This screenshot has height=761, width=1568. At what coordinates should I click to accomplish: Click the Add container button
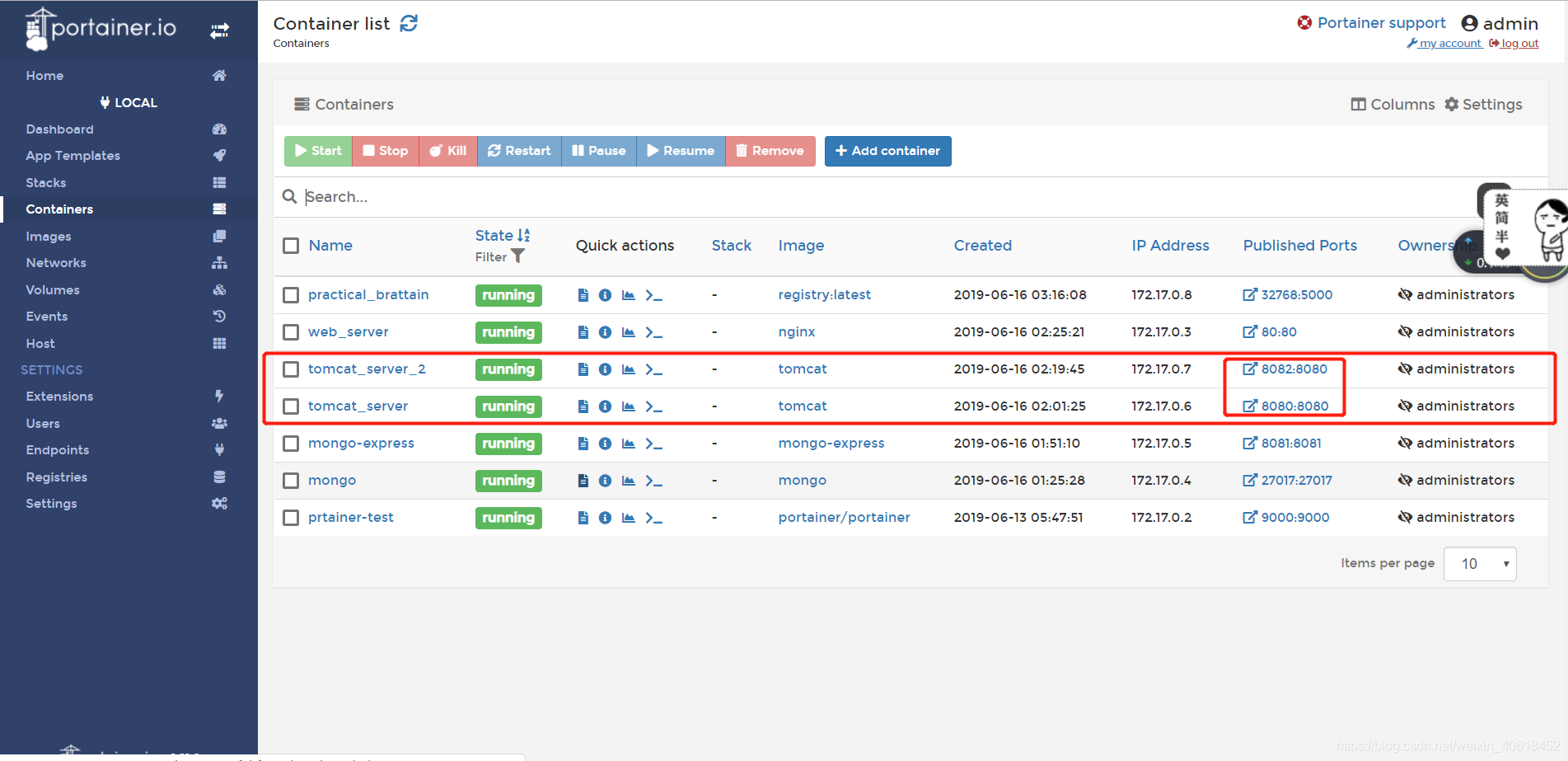(x=888, y=151)
